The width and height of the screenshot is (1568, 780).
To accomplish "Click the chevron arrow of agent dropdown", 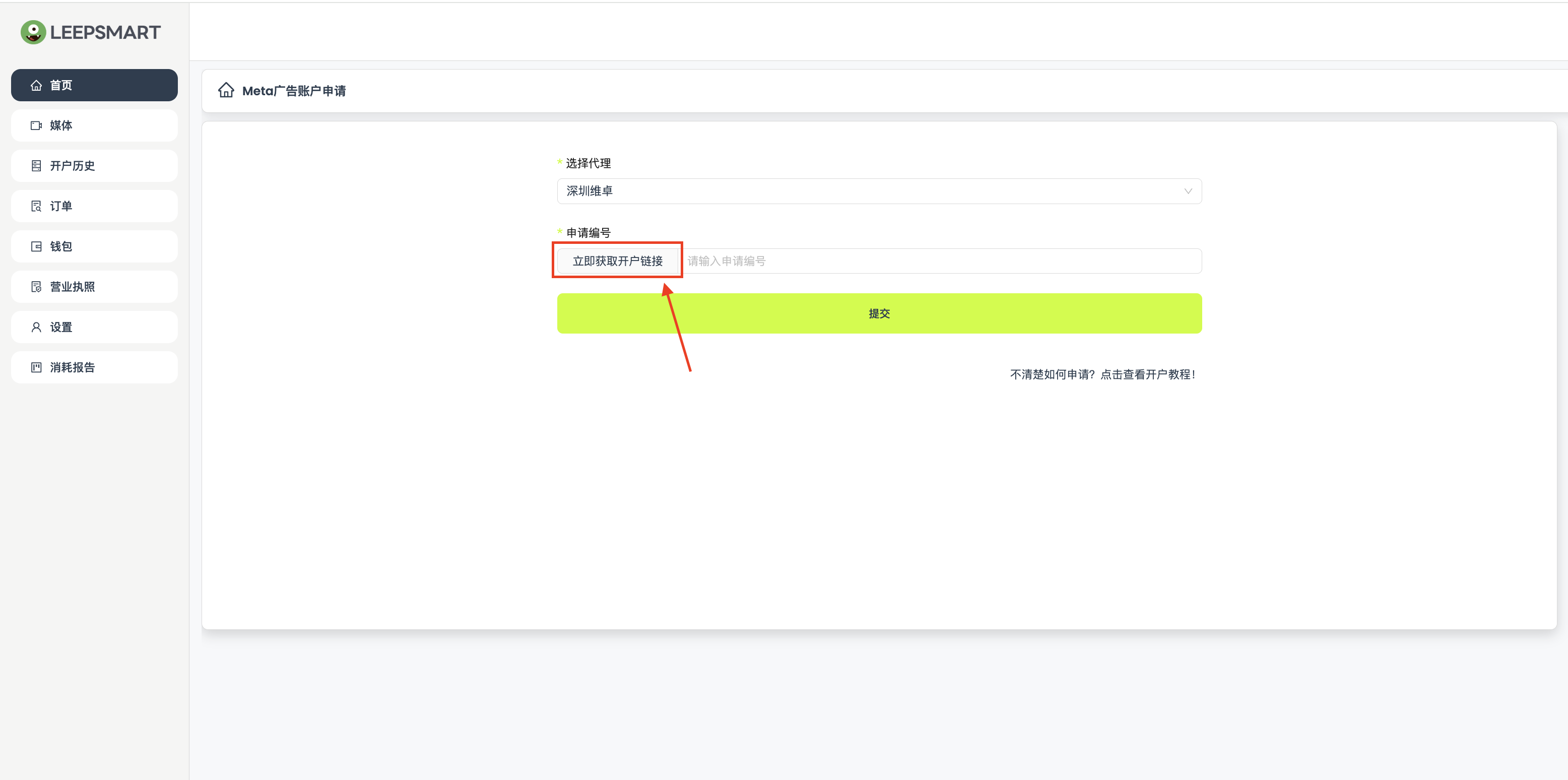I will click(x=1188, y=191).
